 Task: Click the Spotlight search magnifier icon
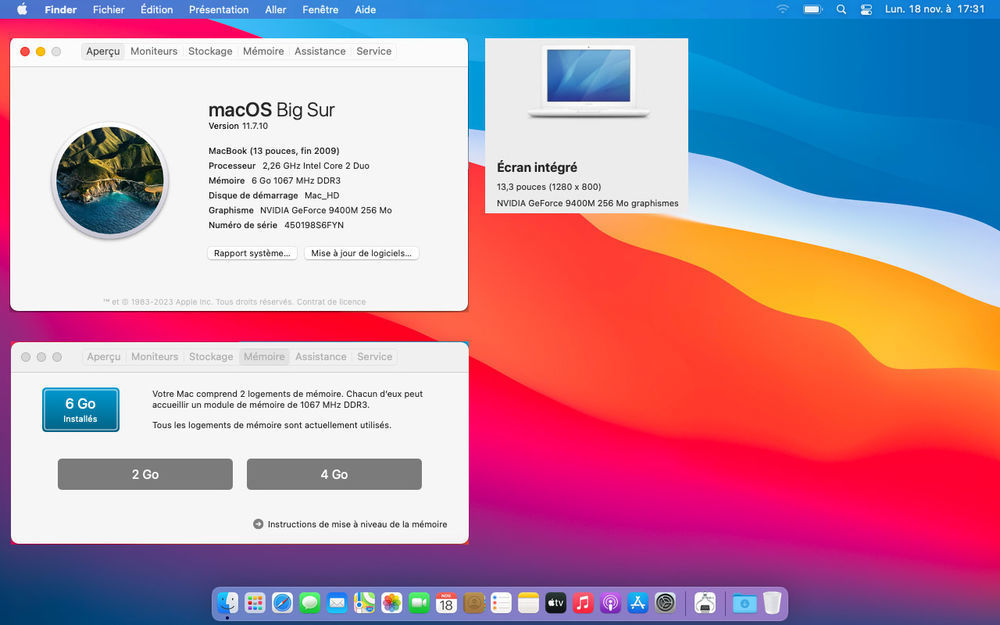[x=840, y=9]
